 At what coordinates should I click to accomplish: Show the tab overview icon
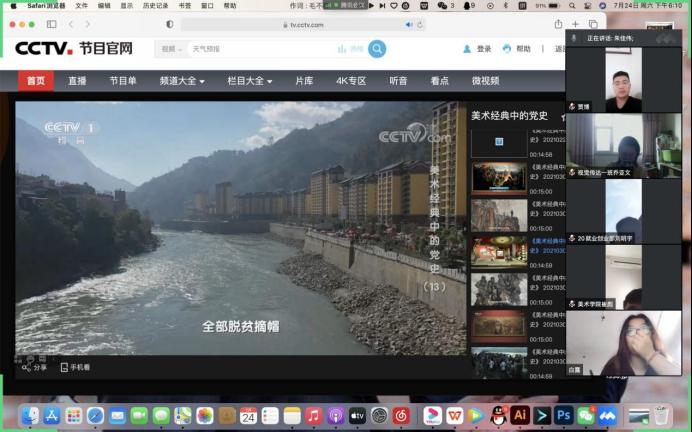(593, 24)
